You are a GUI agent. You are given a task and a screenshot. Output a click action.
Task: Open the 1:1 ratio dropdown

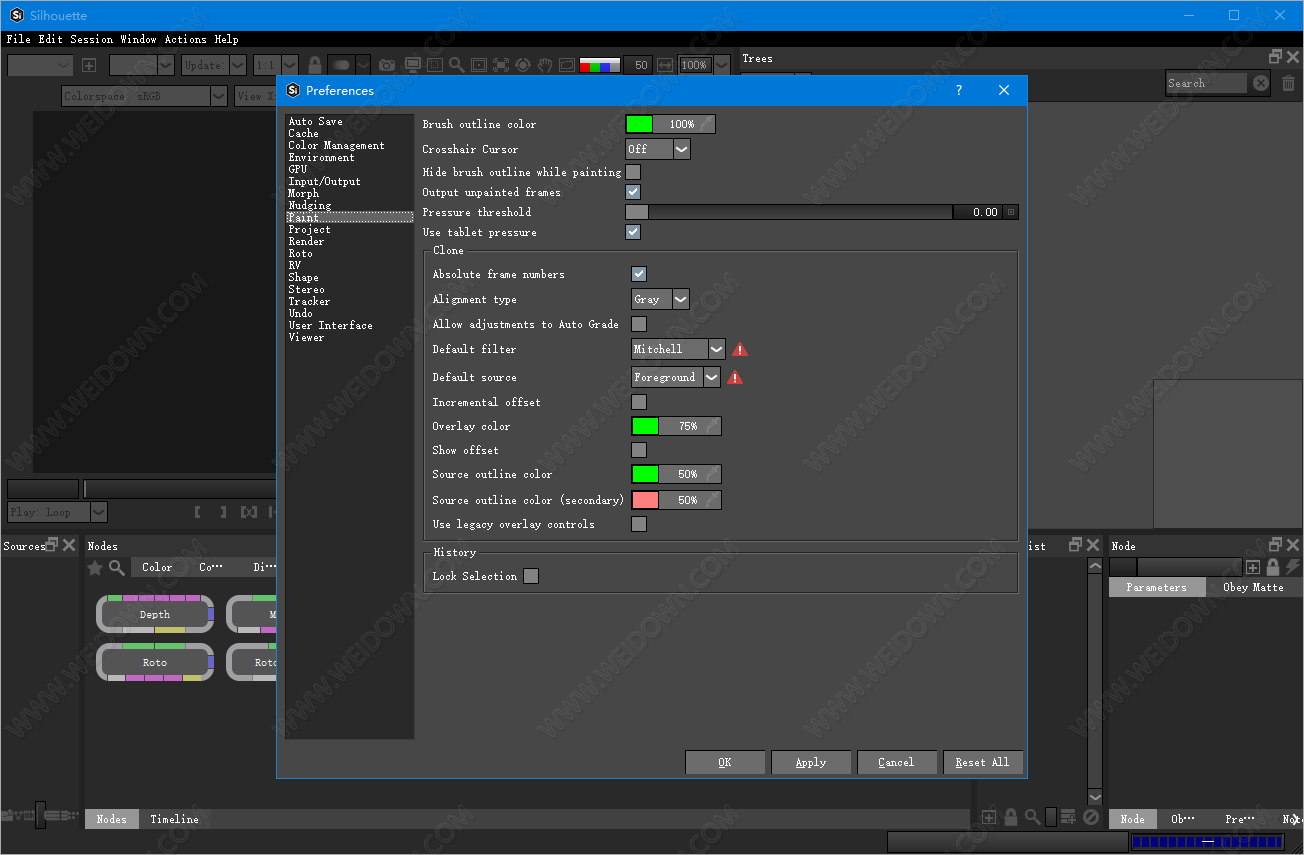coord(275,65)
